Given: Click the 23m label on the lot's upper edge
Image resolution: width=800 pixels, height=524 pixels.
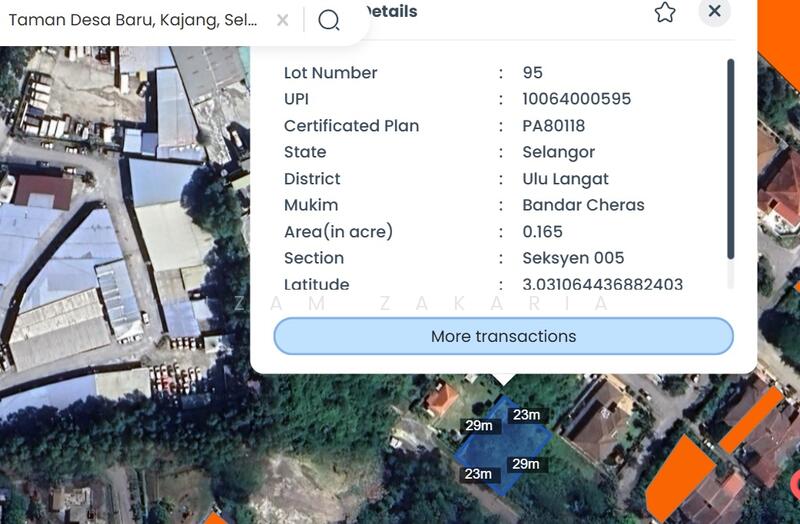Looking at the screenshot, I should pyautogui.click(x=526, y=415).
